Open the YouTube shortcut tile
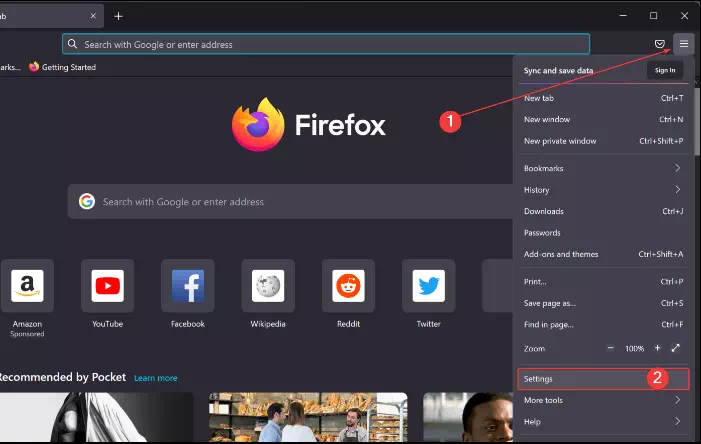Viewport: 701px width, 444px height. pos(107,286)
